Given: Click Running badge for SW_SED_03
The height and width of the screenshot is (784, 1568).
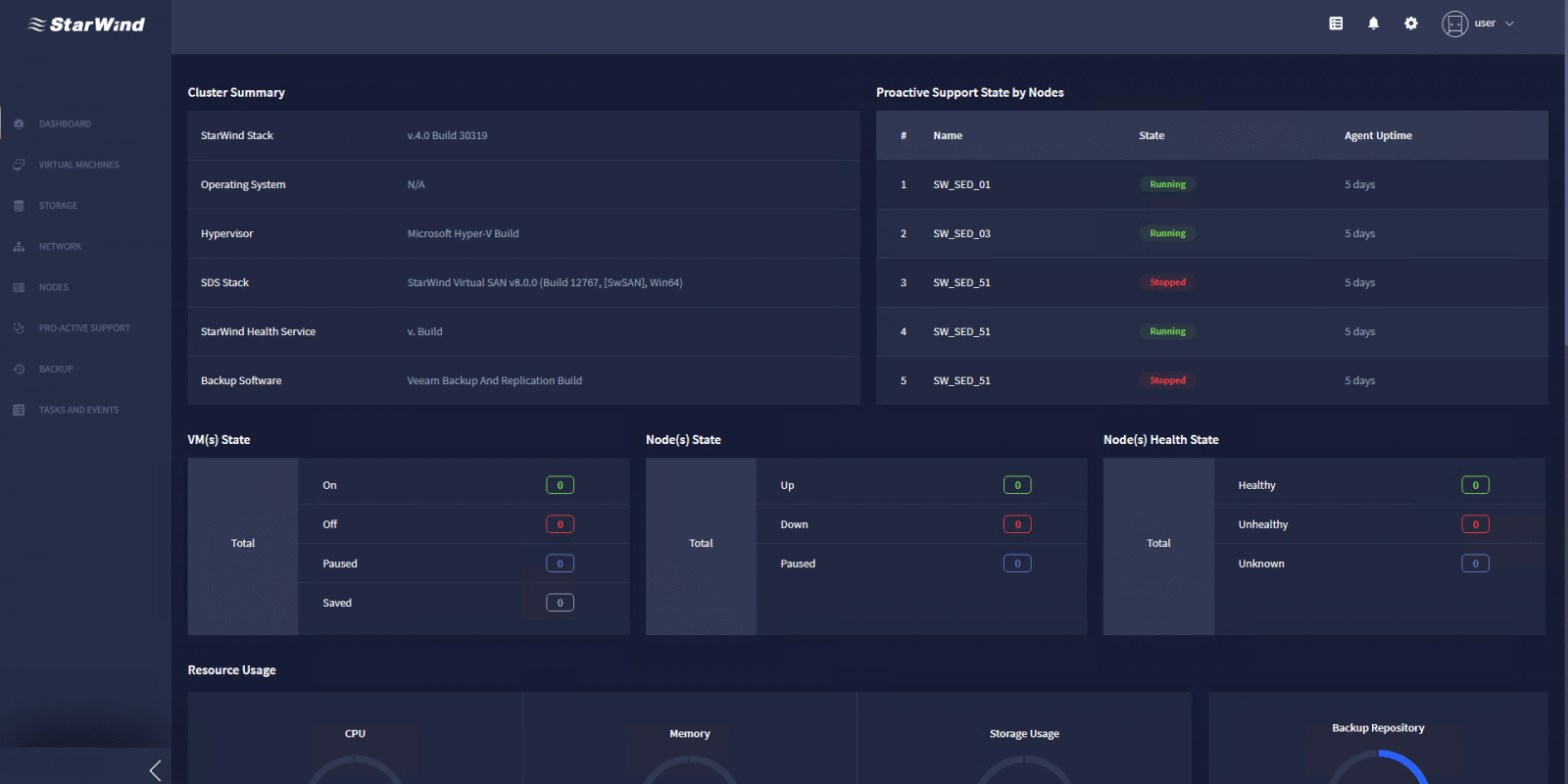Looking at the screenshot, I should point(1167,233).
